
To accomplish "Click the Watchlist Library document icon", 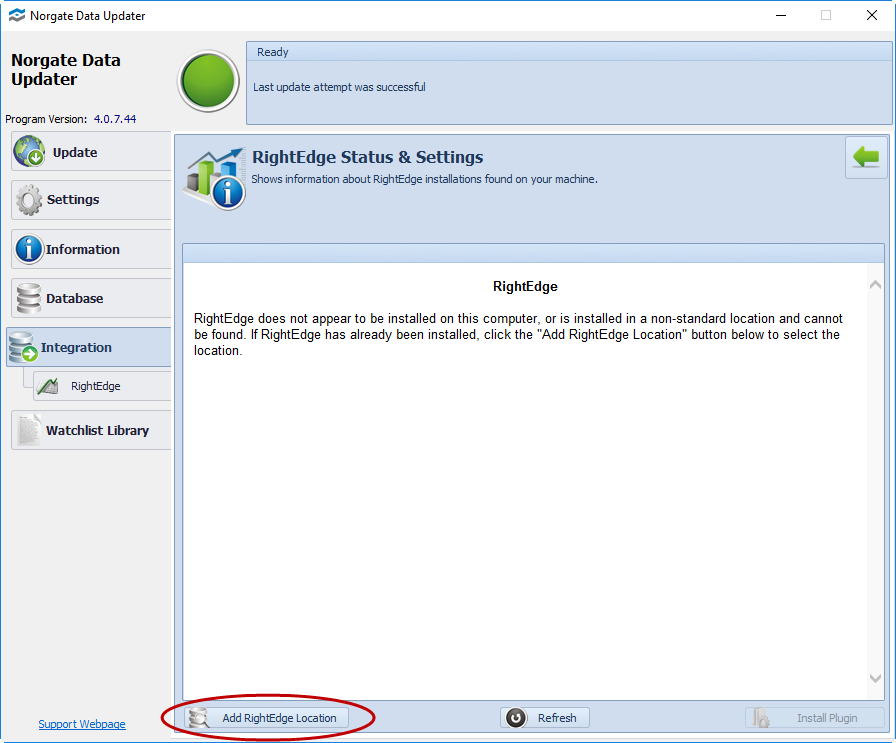I will 29,430.
